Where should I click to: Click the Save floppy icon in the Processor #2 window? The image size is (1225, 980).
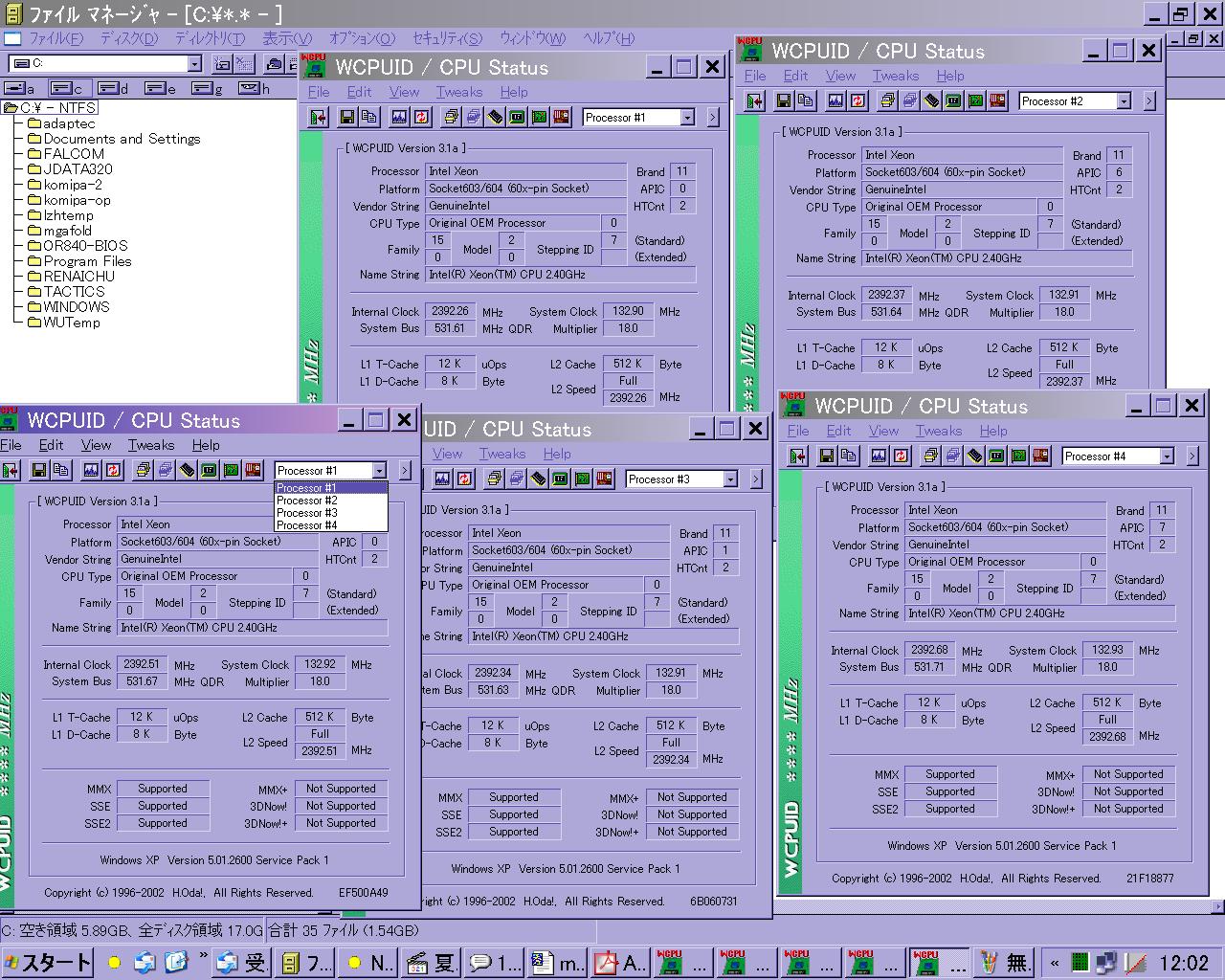784,100
